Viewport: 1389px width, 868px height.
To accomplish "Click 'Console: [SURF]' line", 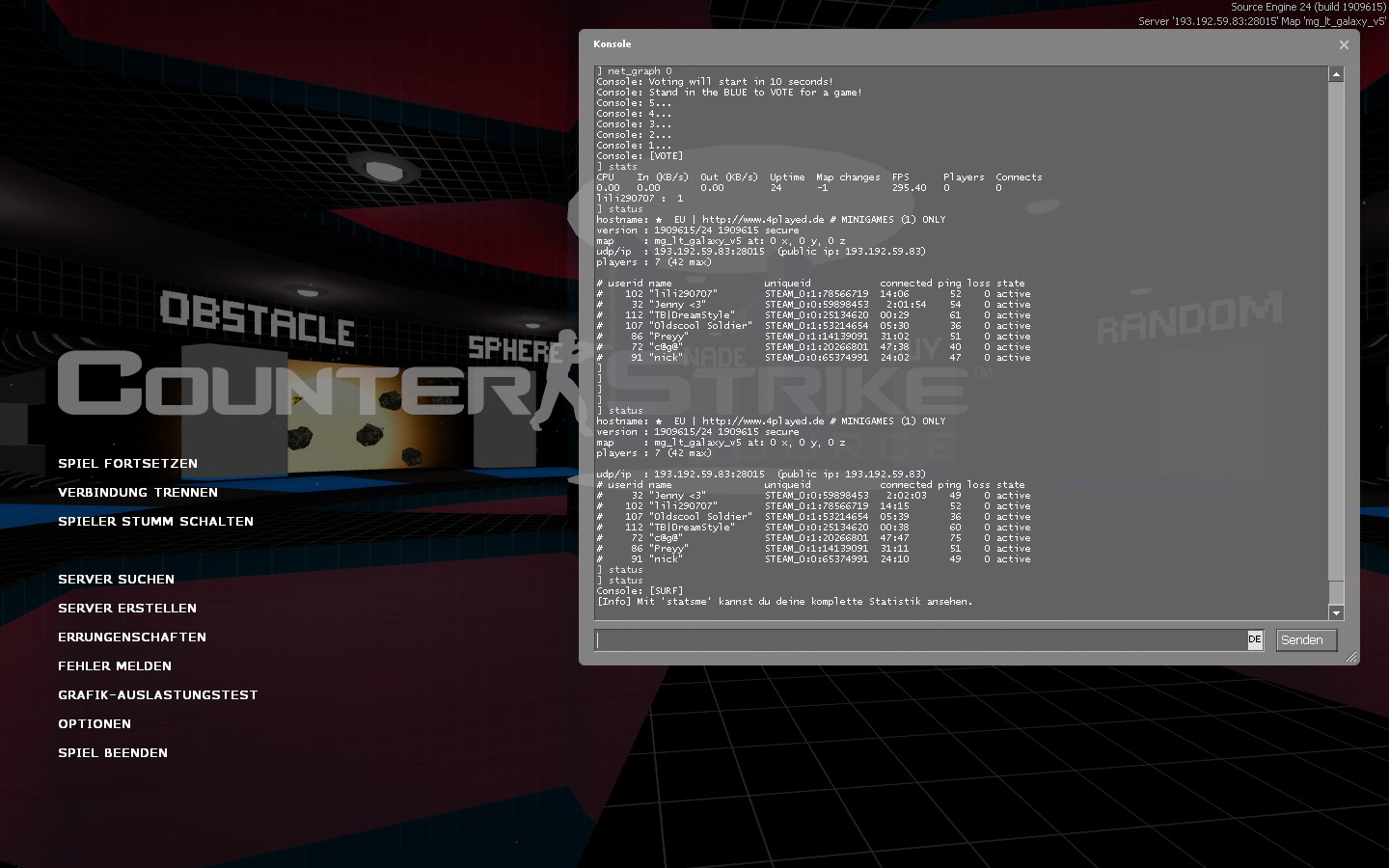I will tap(640, 591).
